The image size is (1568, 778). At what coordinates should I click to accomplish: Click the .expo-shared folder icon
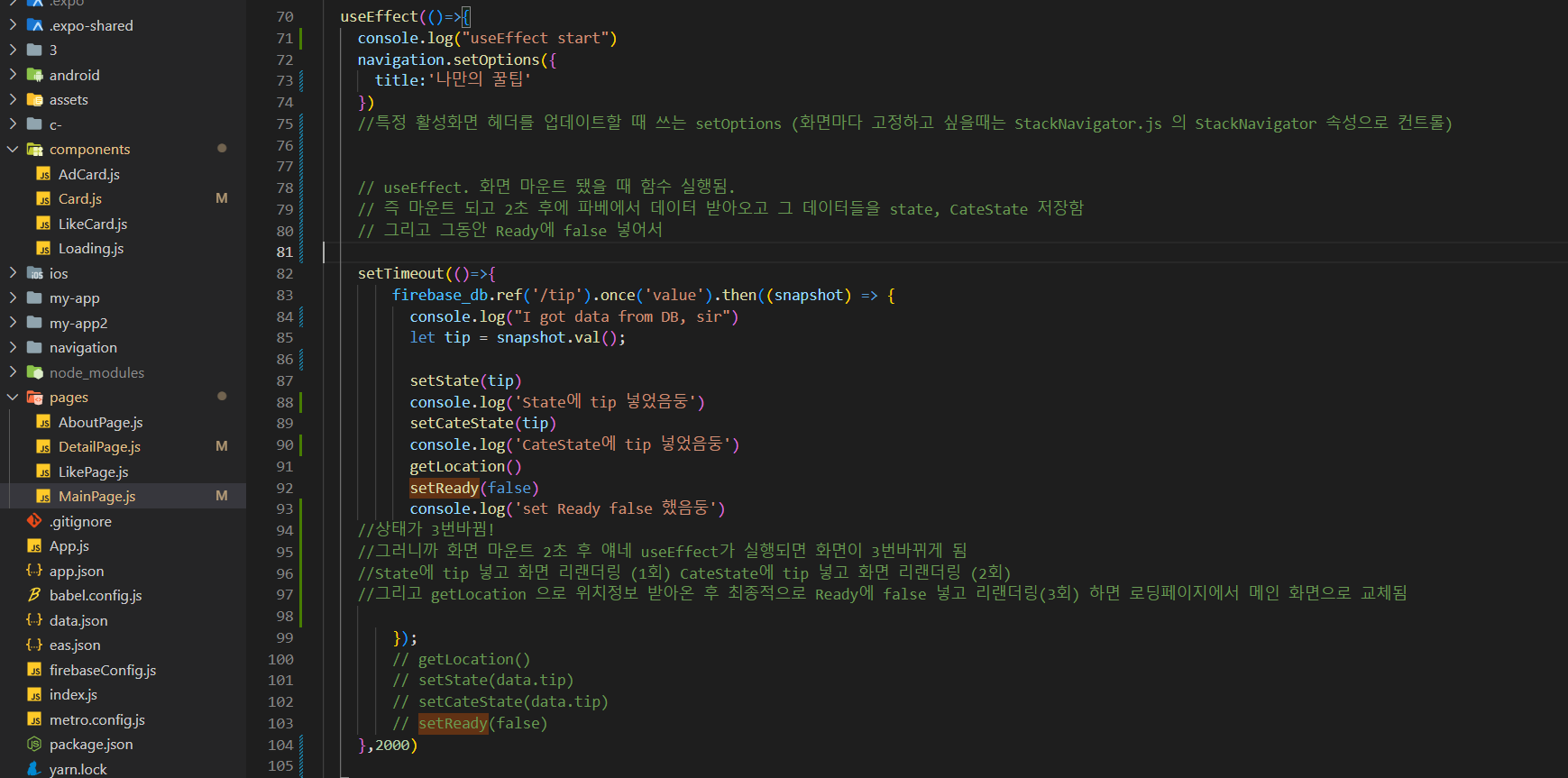pyautogui.click(x=35, y=25)
